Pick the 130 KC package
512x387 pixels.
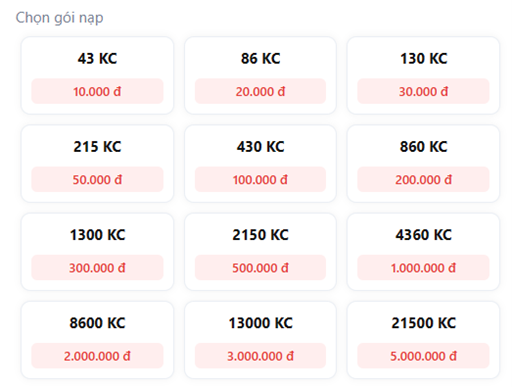pyautogui.click(x=423, y=75)
